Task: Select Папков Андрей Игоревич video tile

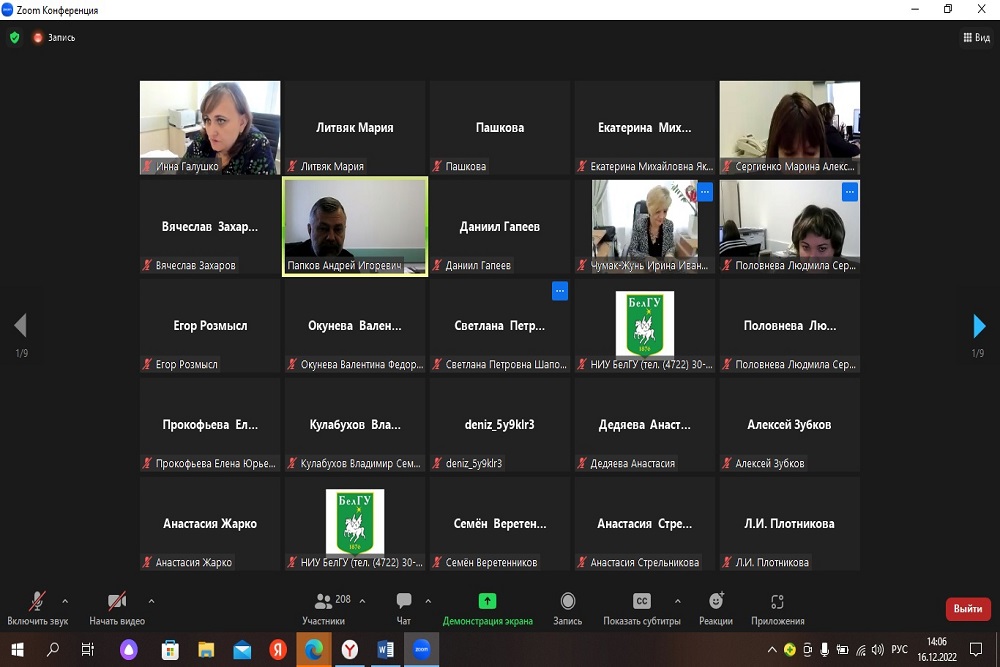Action: [x=355, y=226]
